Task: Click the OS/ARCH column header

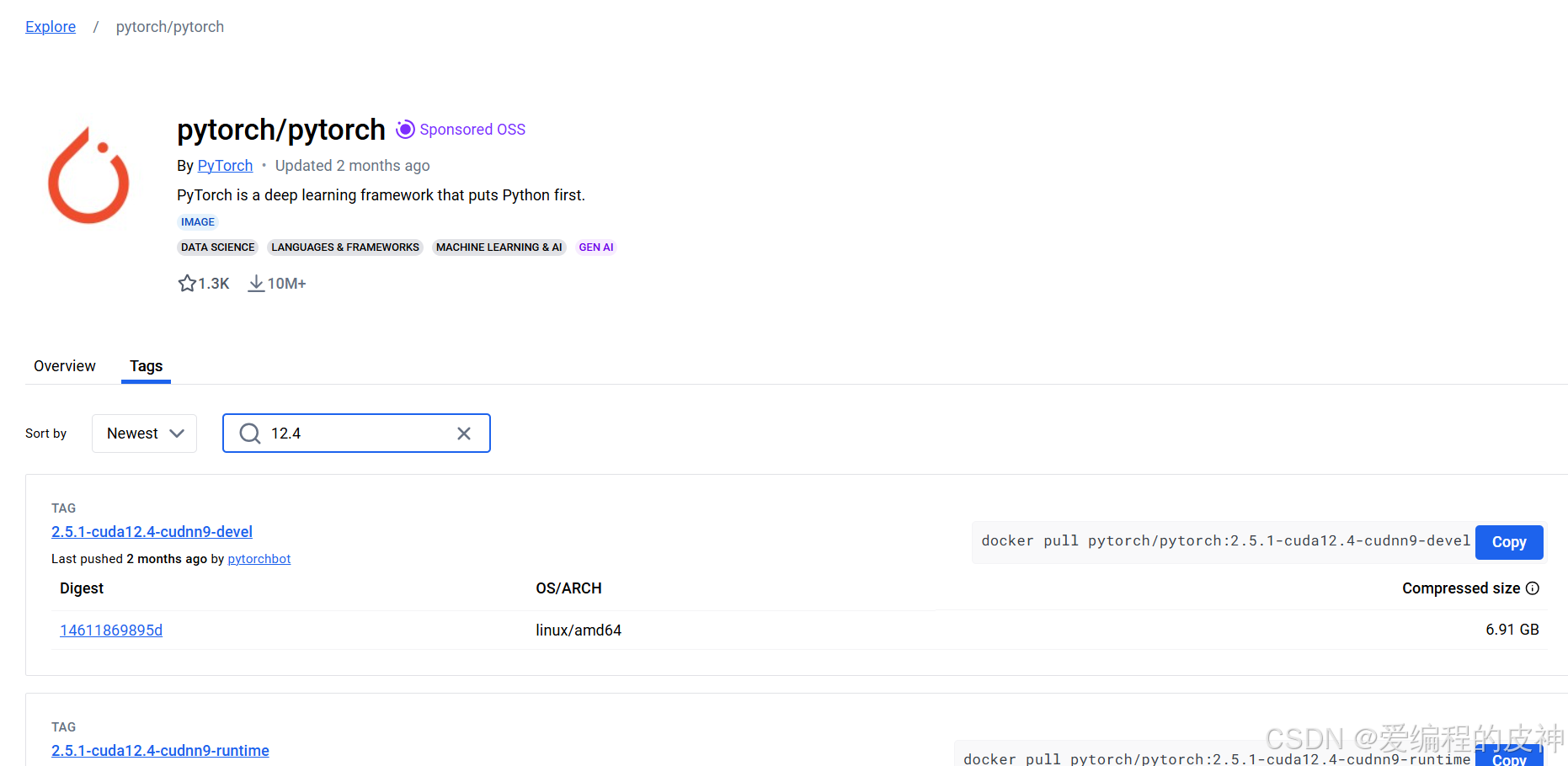Action: pos(569,588)
